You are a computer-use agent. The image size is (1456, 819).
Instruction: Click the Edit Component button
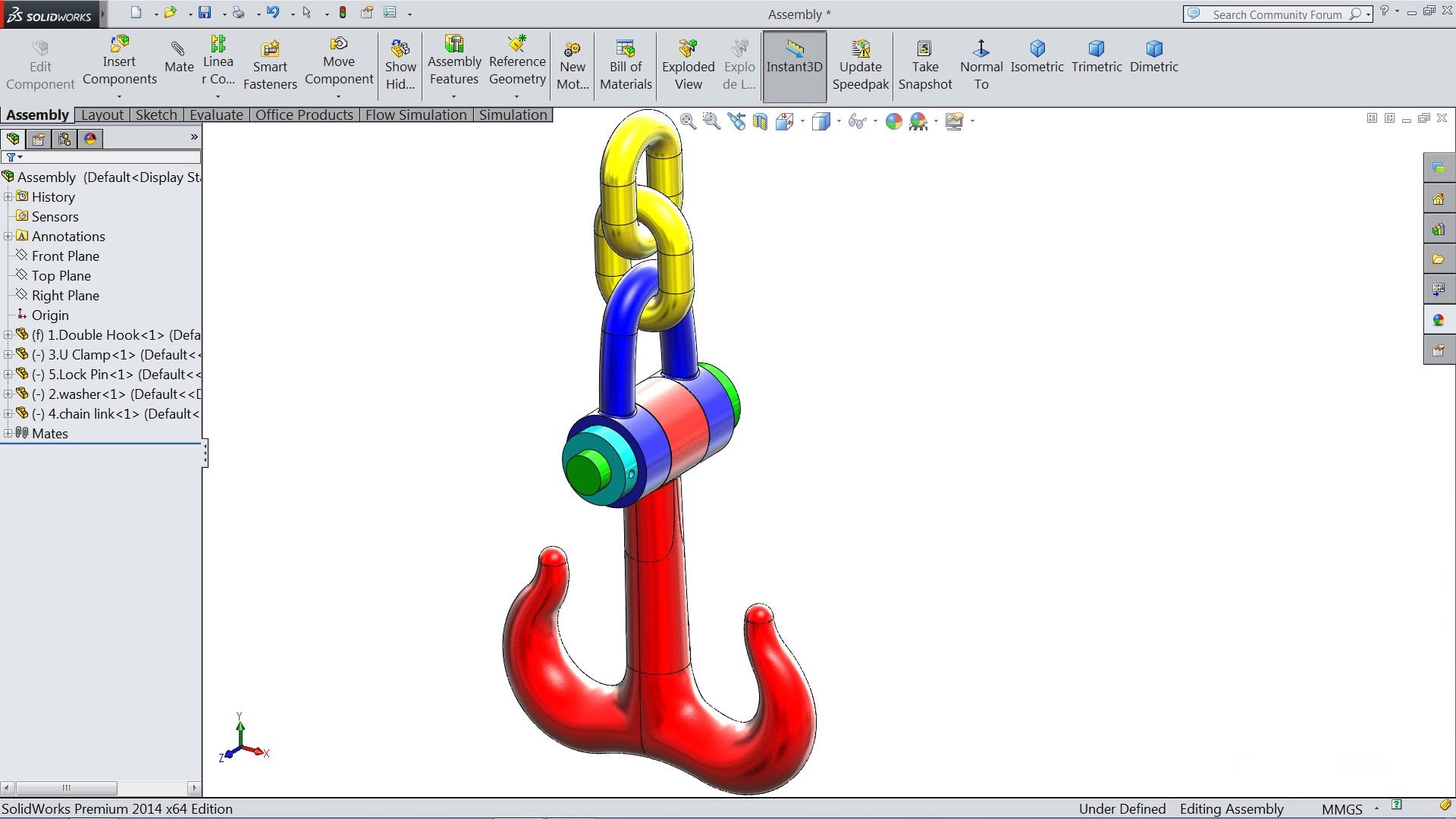pos(39,64)
